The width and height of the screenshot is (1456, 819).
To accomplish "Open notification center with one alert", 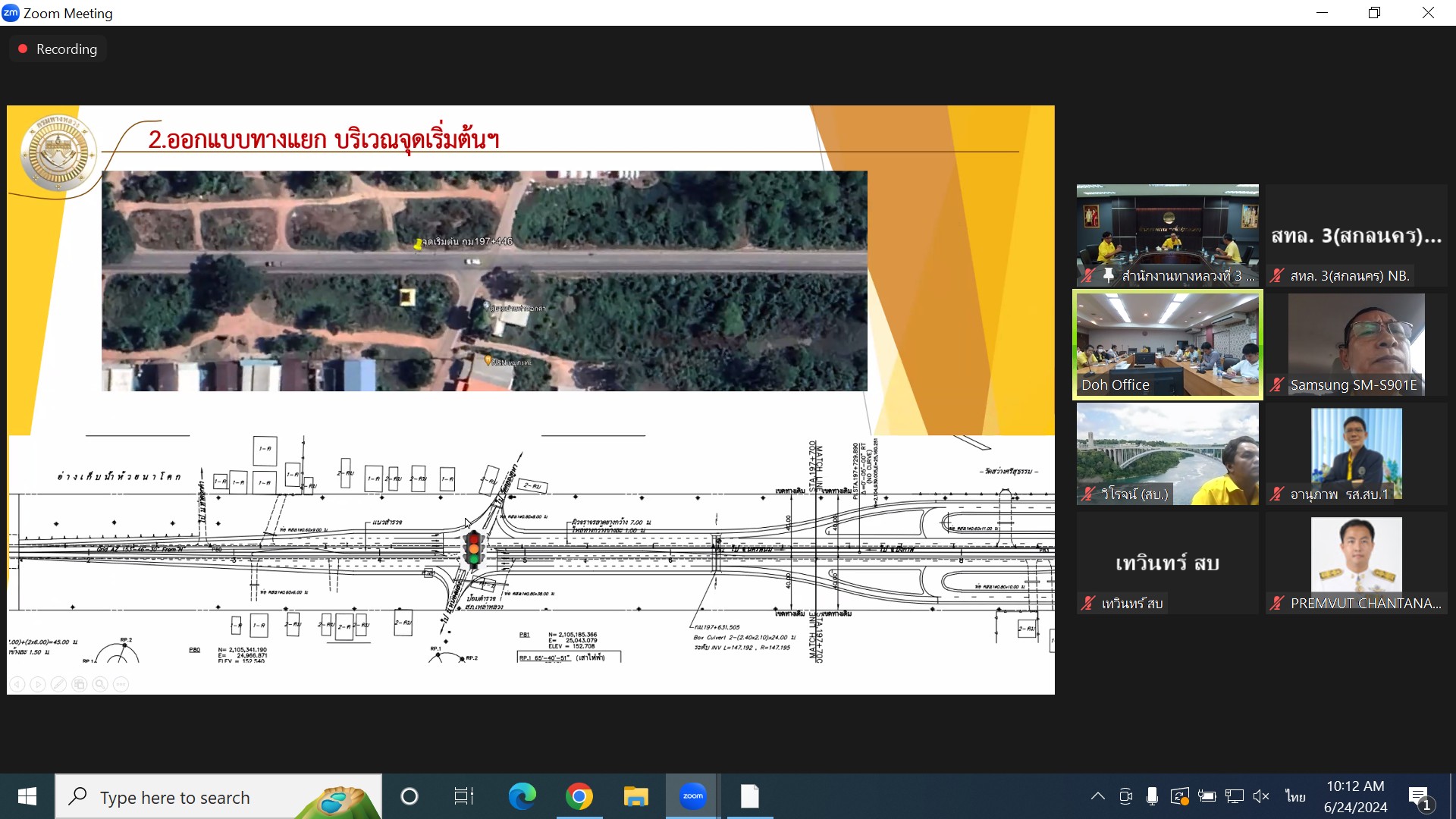I will click(1420, 797).
